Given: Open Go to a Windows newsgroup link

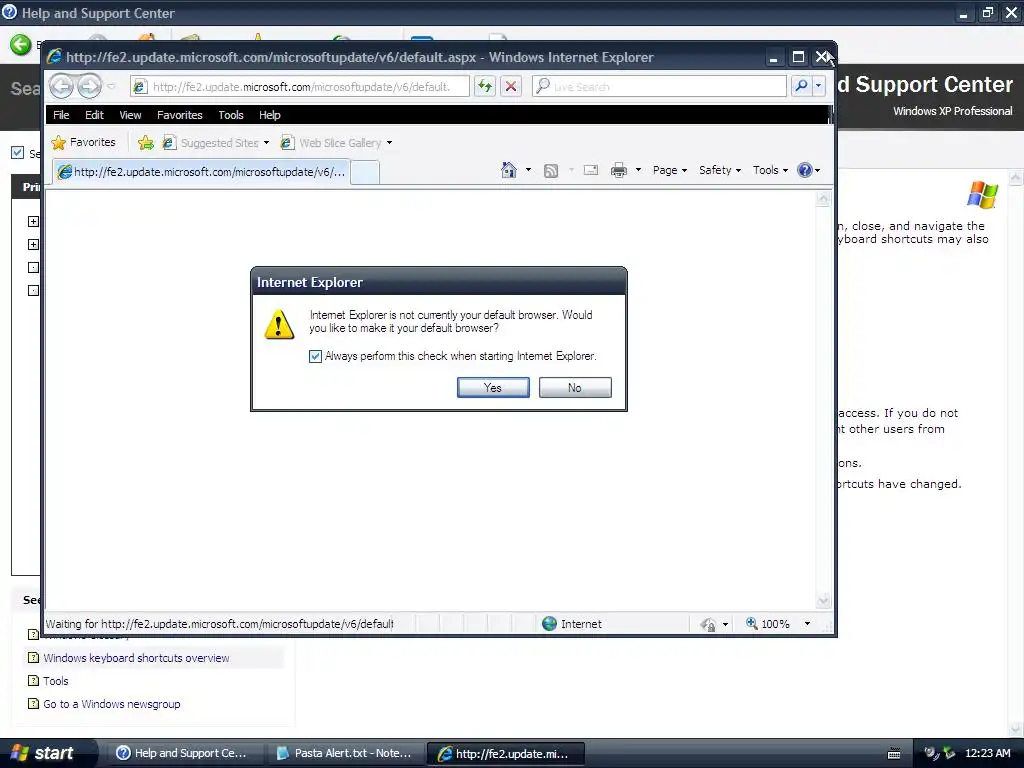Looking at the screenshot, I should 112,704.
